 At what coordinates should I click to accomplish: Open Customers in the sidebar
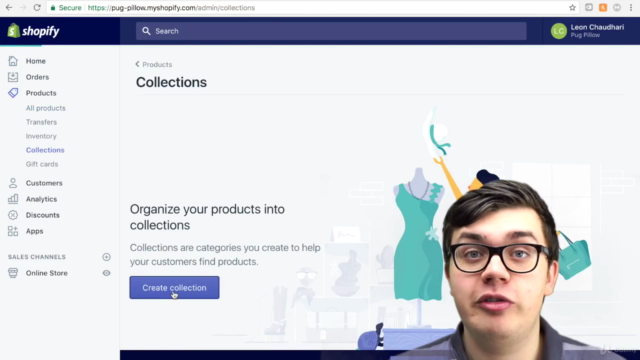coord(44,183)
